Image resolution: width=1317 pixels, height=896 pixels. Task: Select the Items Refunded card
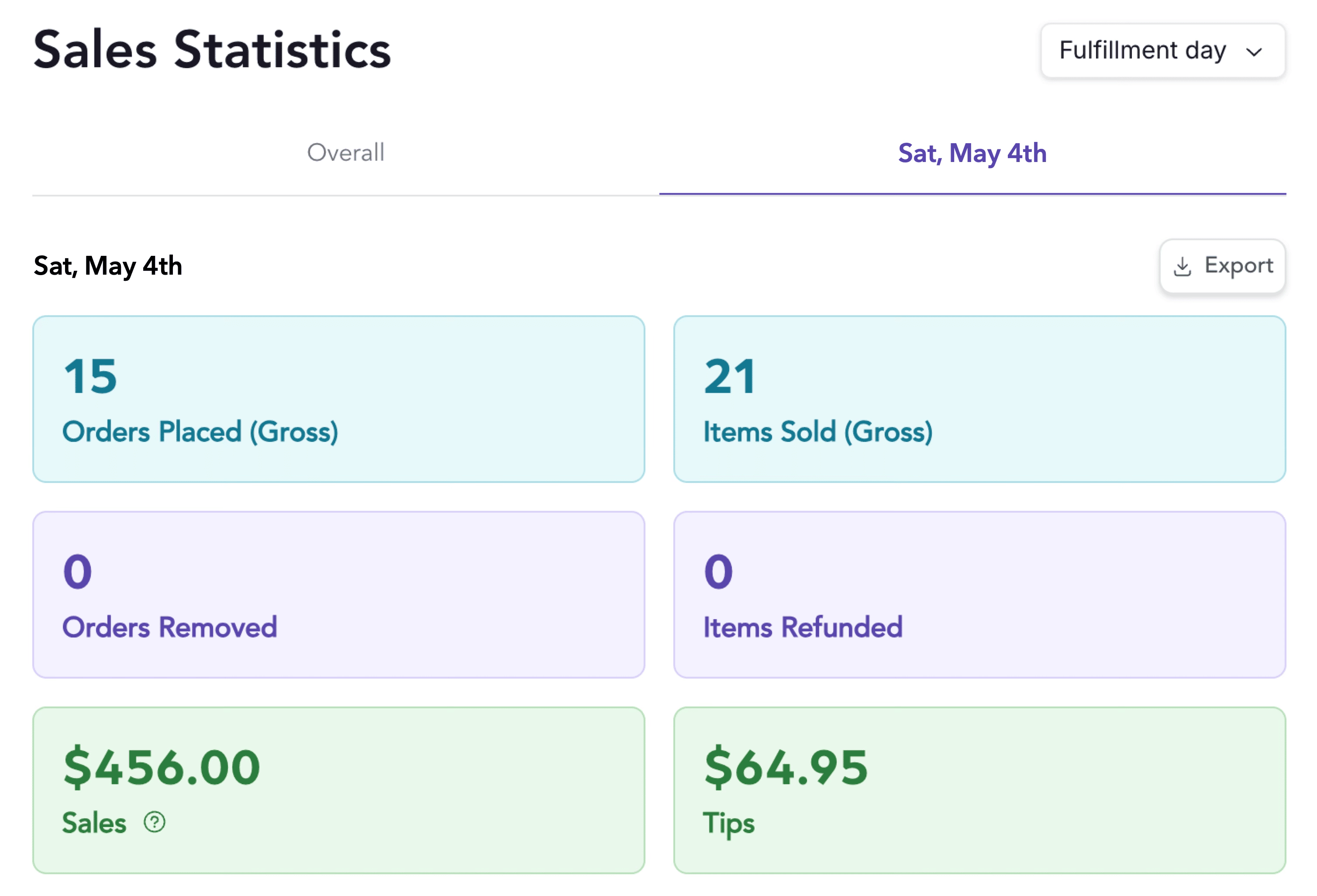click(979, 595)
